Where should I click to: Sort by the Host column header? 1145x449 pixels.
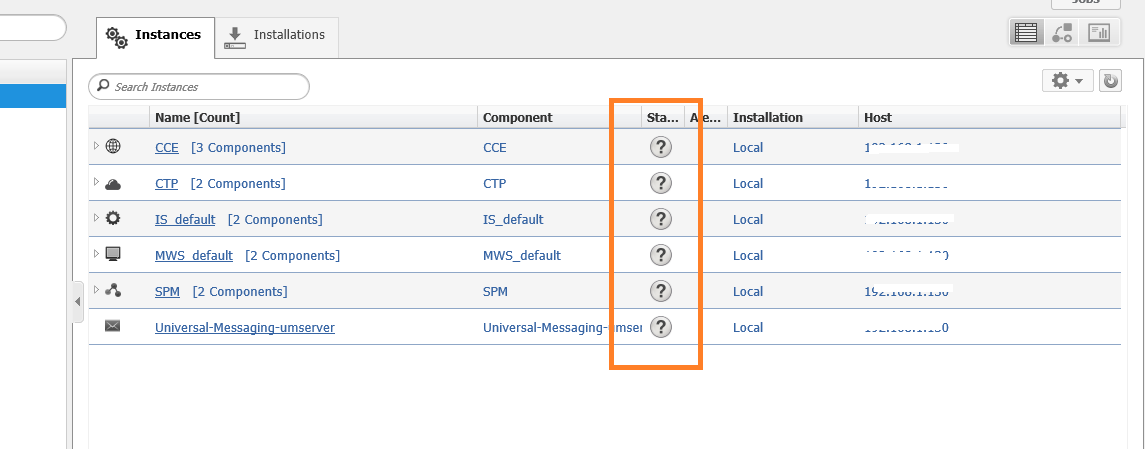point(989,118)
